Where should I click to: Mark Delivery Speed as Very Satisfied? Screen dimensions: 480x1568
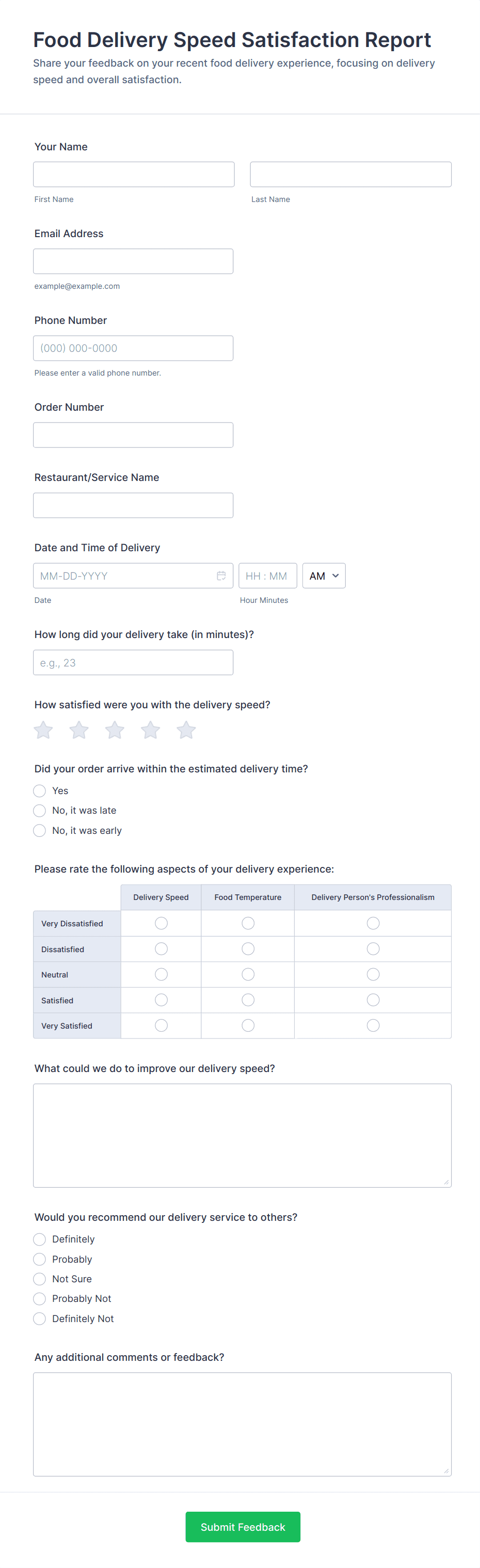pos(161,1026)
